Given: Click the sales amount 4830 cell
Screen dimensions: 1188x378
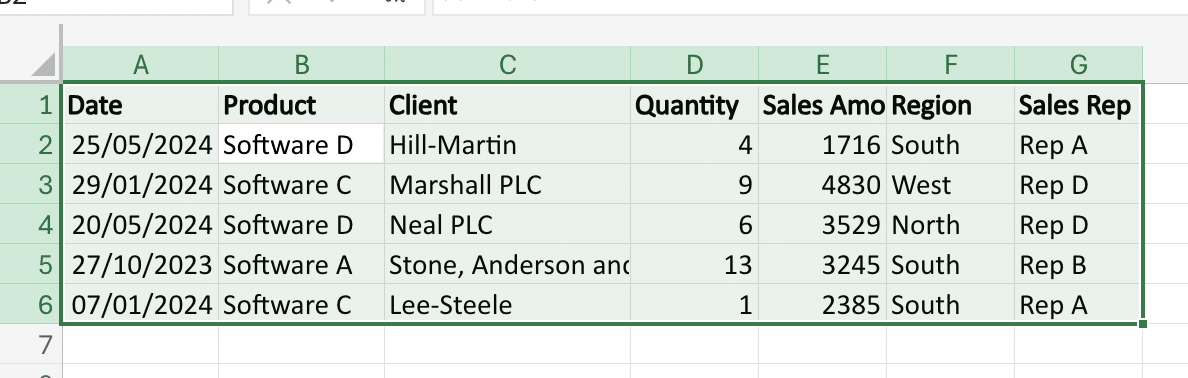Looking at the screenshot, I should tap(822, 185).
